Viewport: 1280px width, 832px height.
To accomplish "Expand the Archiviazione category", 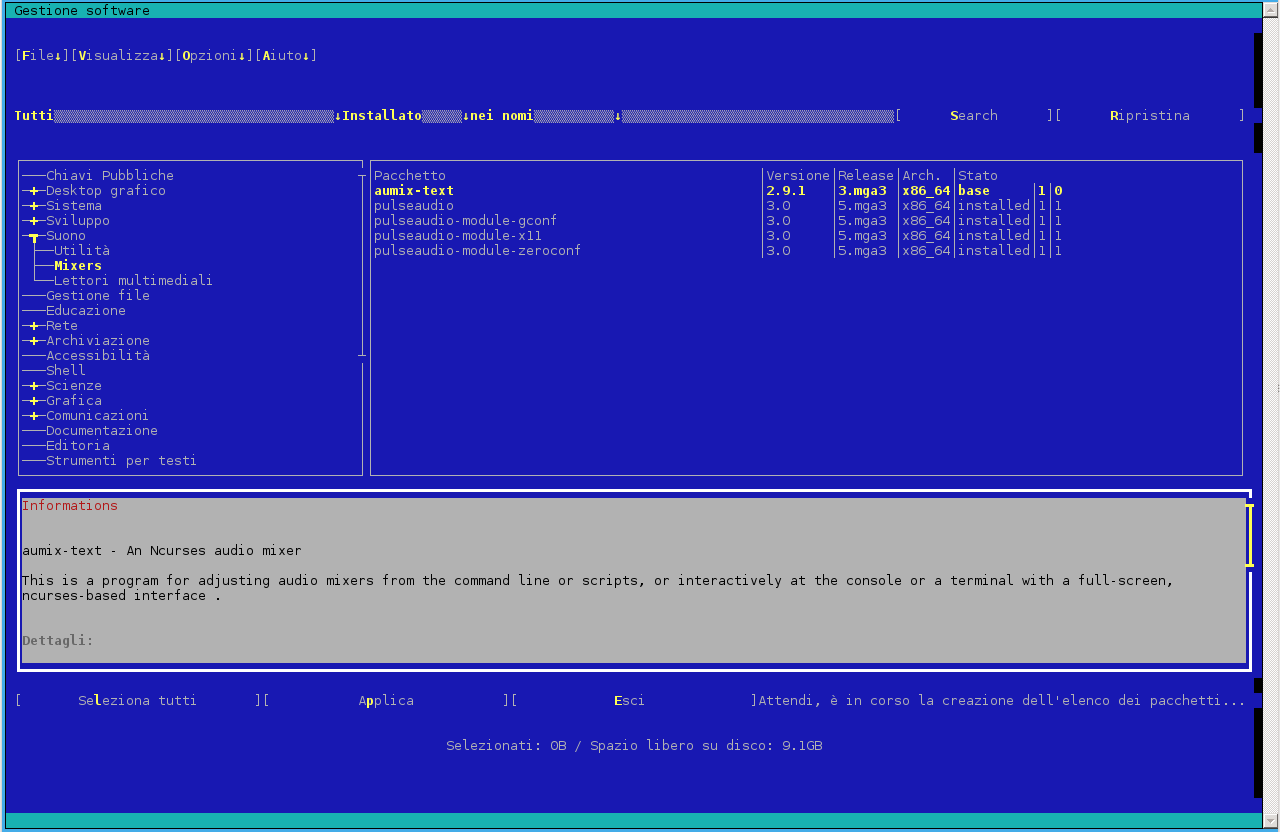I will pyautogui.click(x=34, y=341).
